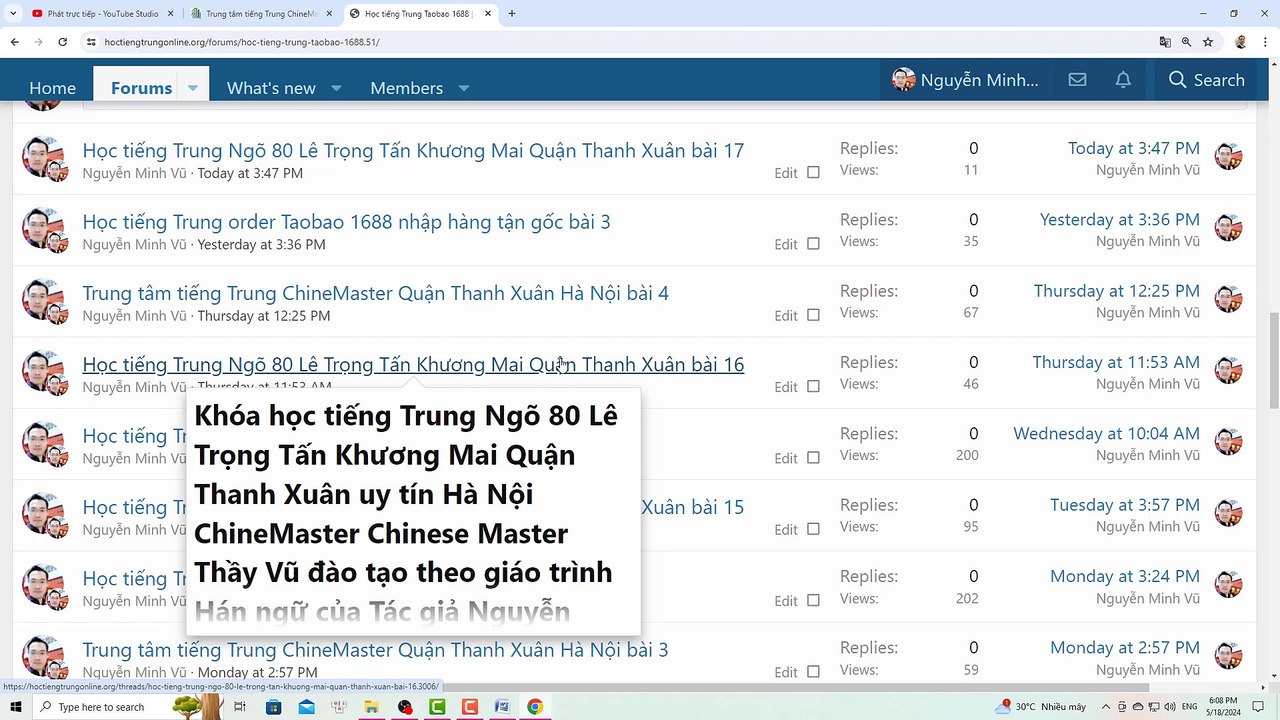Select checkbox for ChineMaster bài 4 thread
This screenshot has height=720, width=1280.
pos(813,315)
